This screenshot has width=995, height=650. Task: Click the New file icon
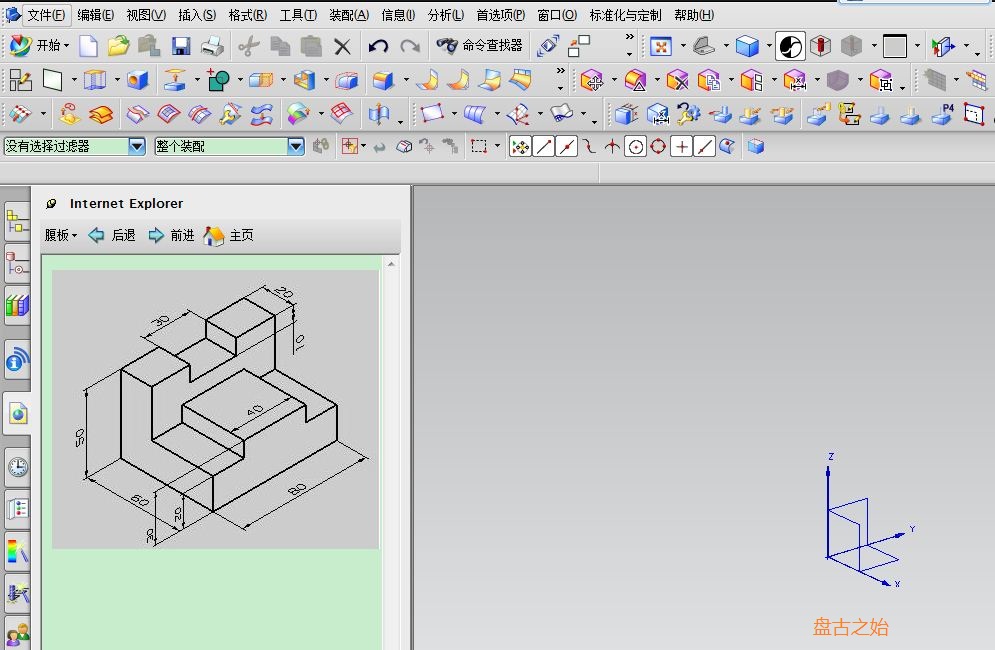point(89,46)
